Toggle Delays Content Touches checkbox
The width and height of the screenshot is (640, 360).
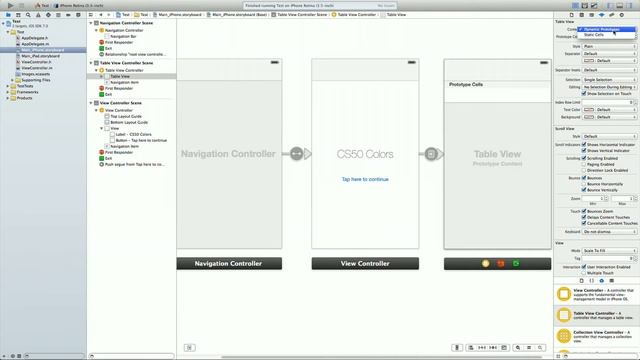tap(584, 217)
